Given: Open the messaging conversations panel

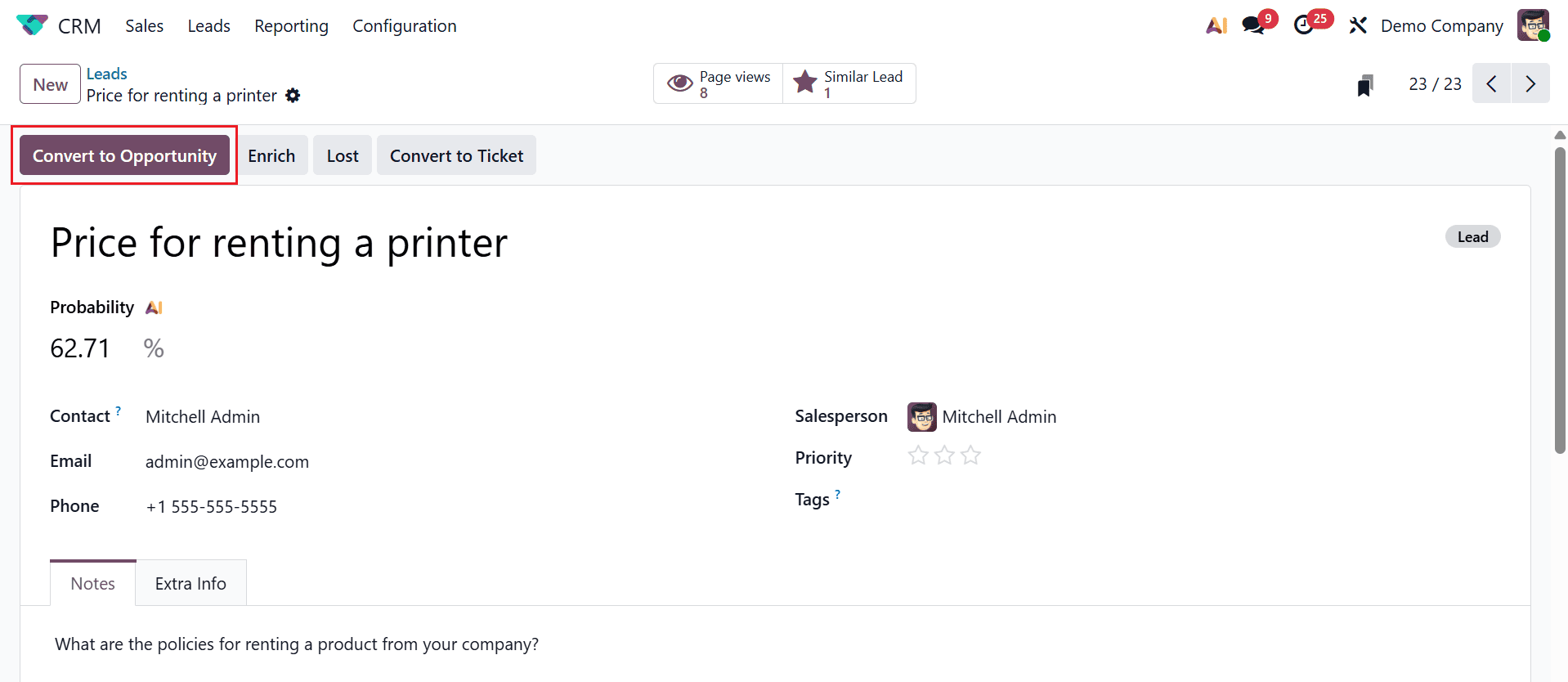Looking at the screenshot, I should point(1252,25).
